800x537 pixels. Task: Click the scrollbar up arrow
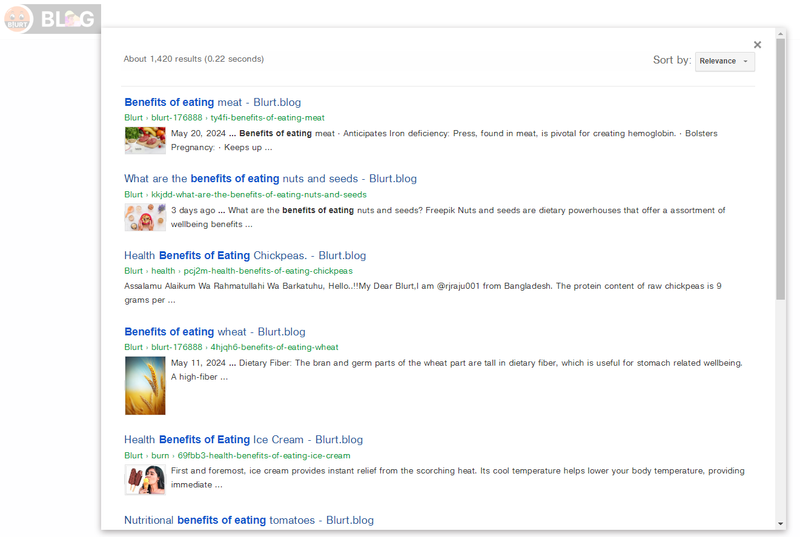780,35
